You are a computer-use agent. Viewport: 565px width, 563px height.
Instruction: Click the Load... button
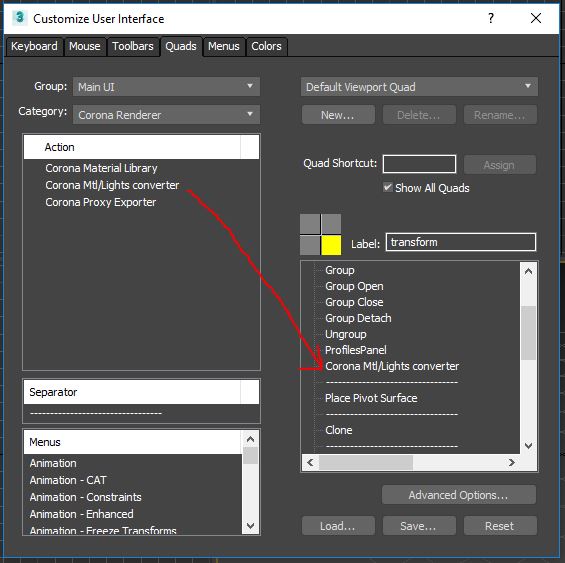[338, 526]
